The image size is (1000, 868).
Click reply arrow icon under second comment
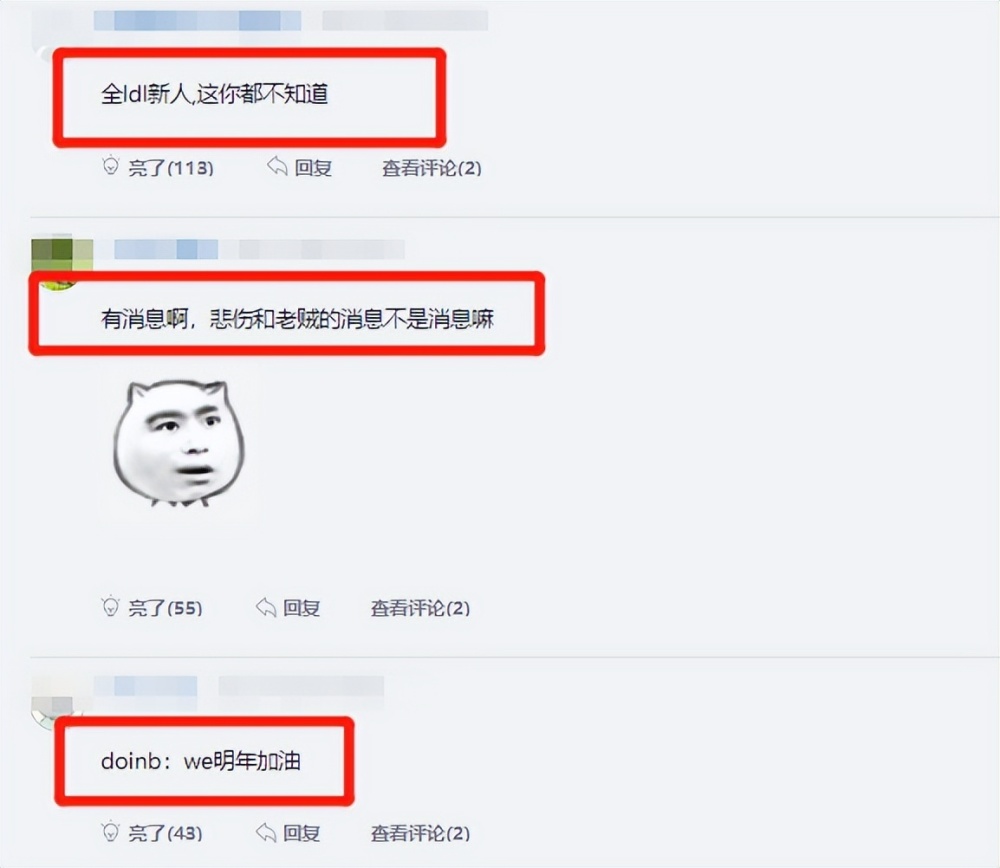(x=265, y=607)
